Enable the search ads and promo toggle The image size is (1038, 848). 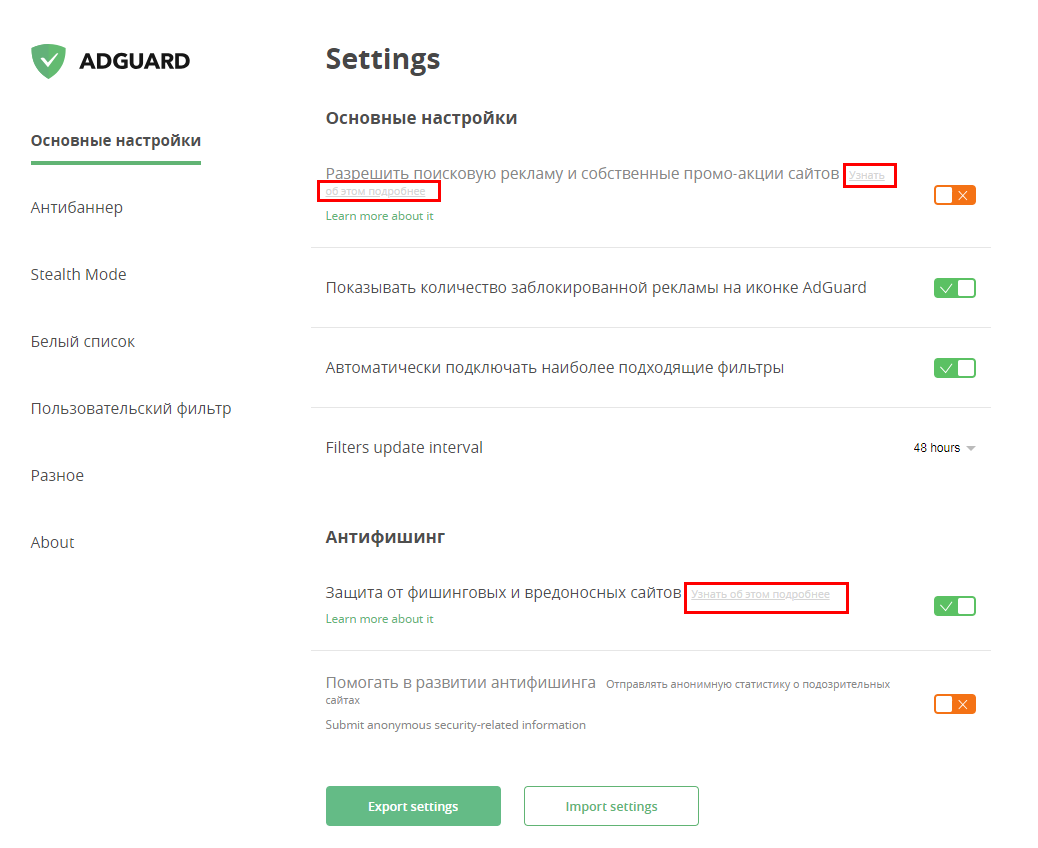pyautogui.click(x=954, y=195)
